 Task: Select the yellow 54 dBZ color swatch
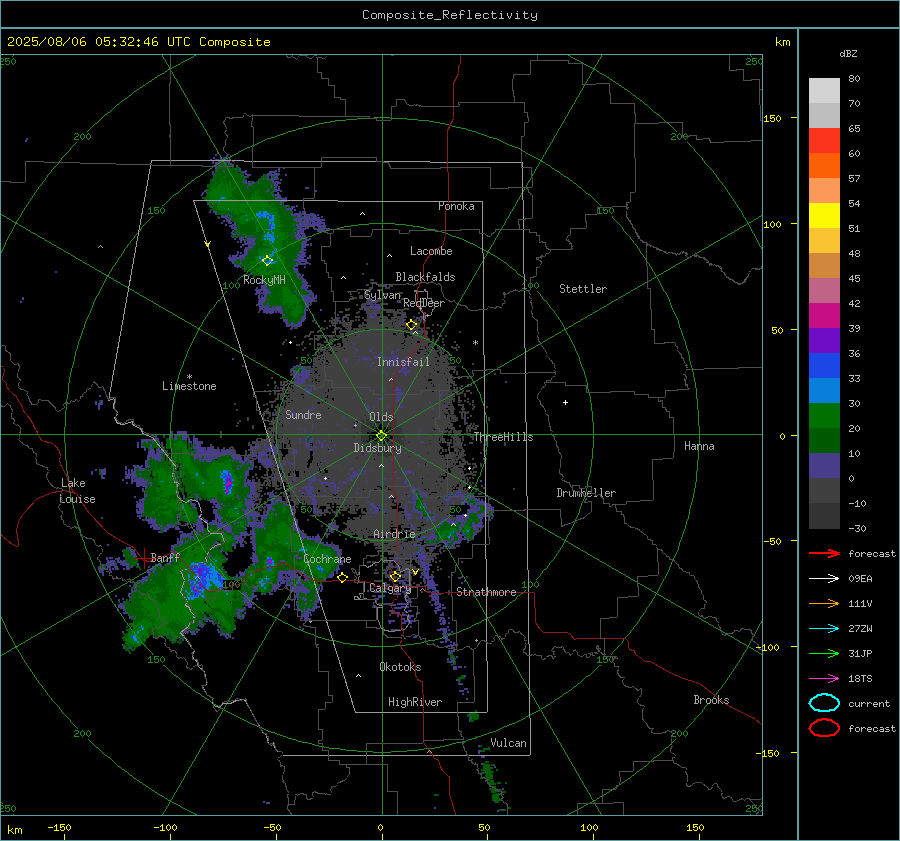tap(824, 215)
